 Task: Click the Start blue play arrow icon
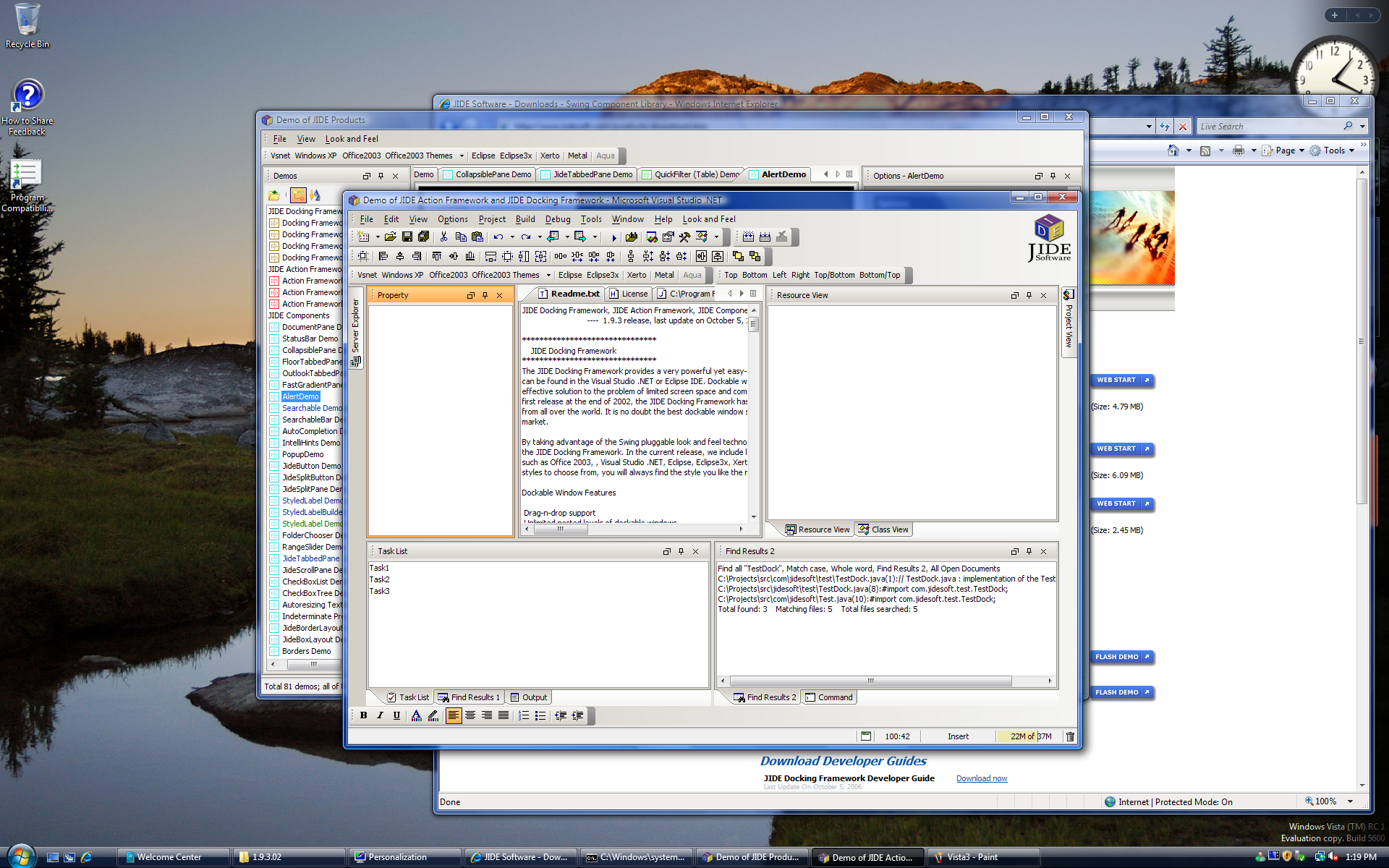pyautogui.click(x=613, y=237)
